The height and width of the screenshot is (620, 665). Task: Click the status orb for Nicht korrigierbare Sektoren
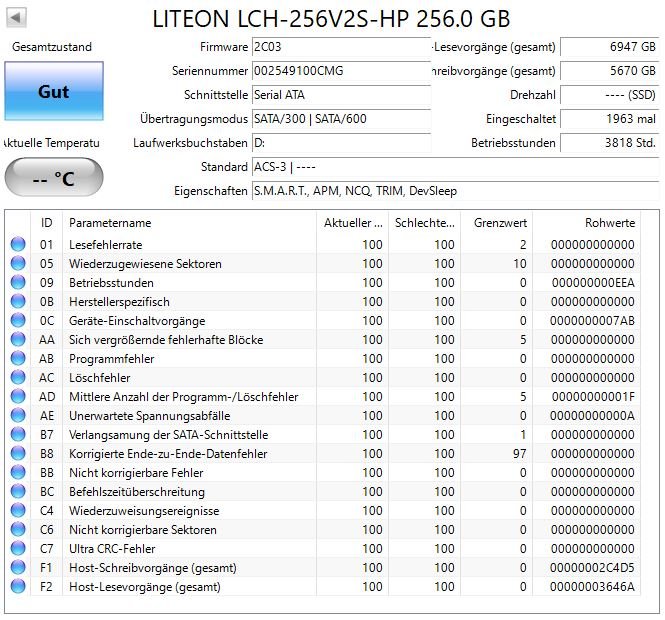click(x=17, y=530)
